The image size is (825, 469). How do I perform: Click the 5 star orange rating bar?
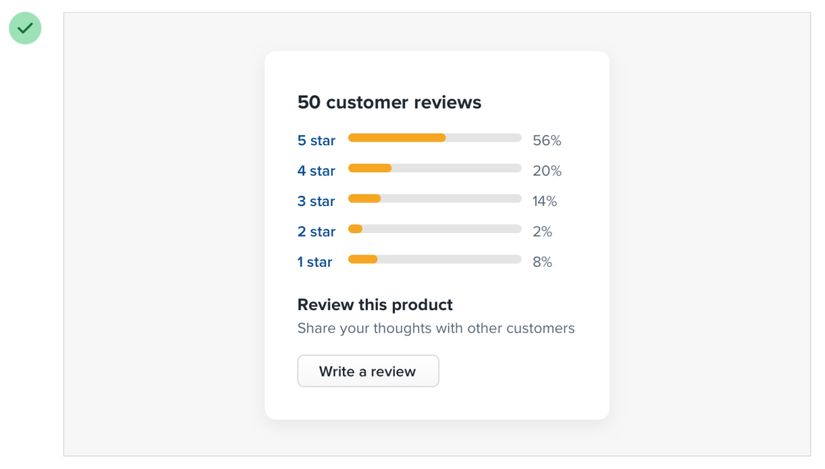[x=435, y=138]
